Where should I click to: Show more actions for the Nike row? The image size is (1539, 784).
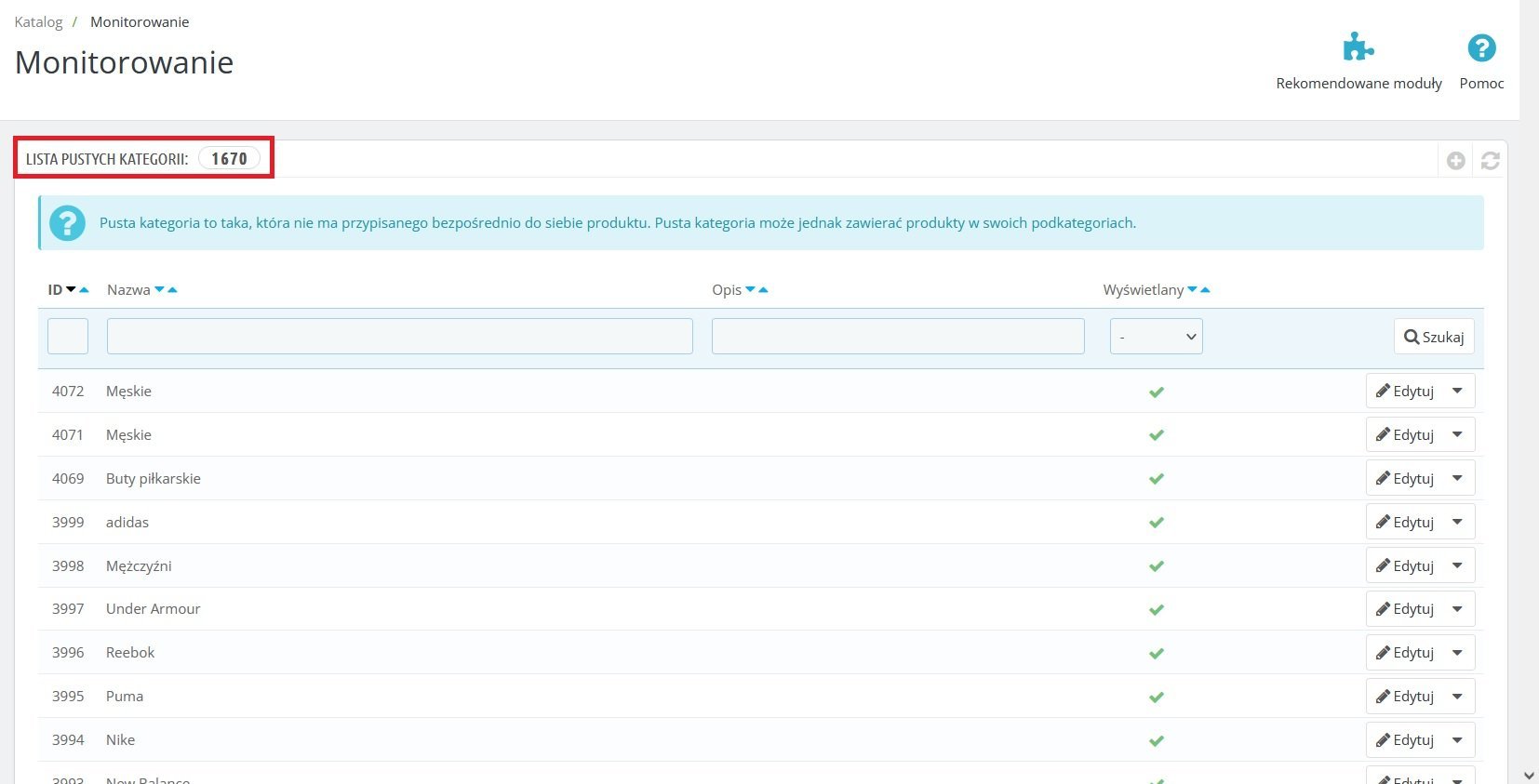tap(1457, 740)
